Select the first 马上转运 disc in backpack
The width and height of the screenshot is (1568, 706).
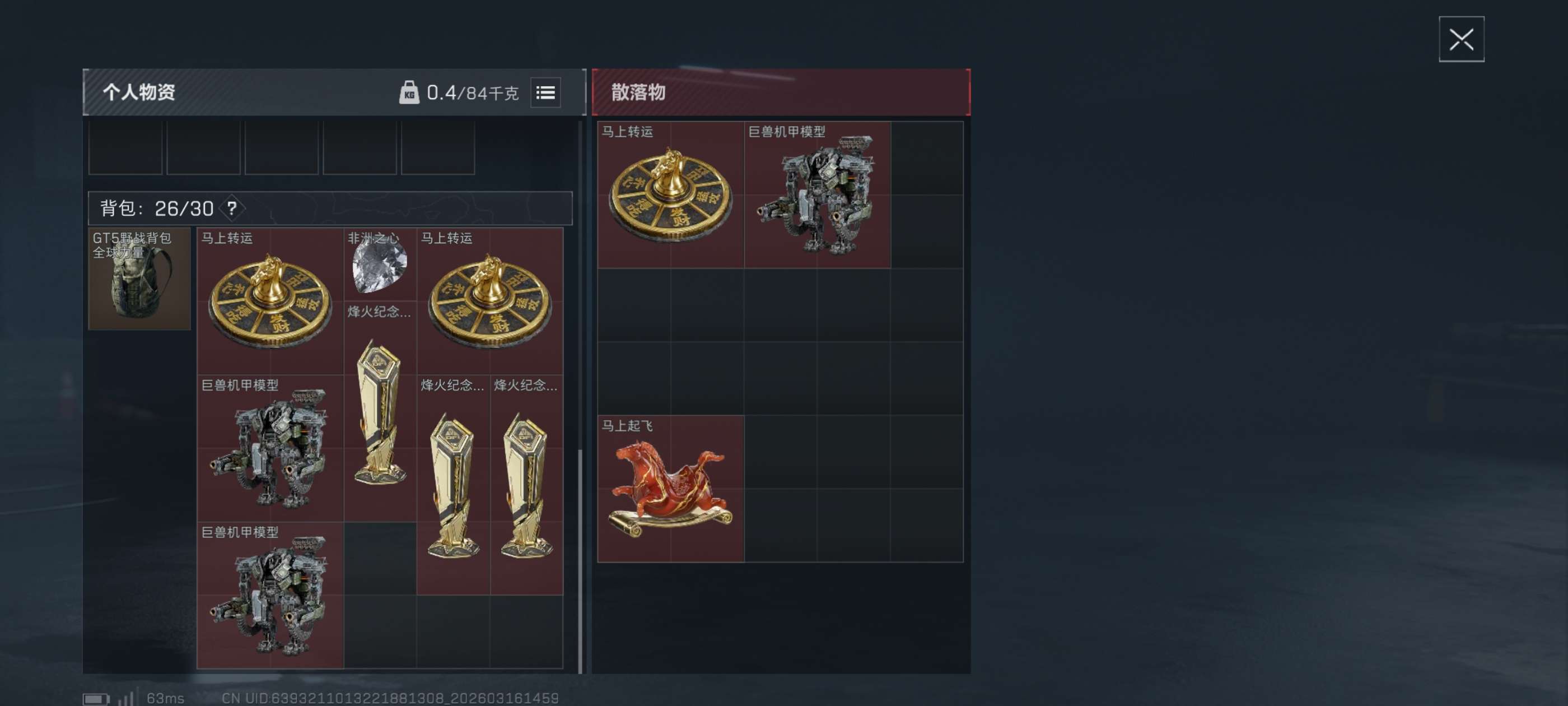tap(270, 301)
